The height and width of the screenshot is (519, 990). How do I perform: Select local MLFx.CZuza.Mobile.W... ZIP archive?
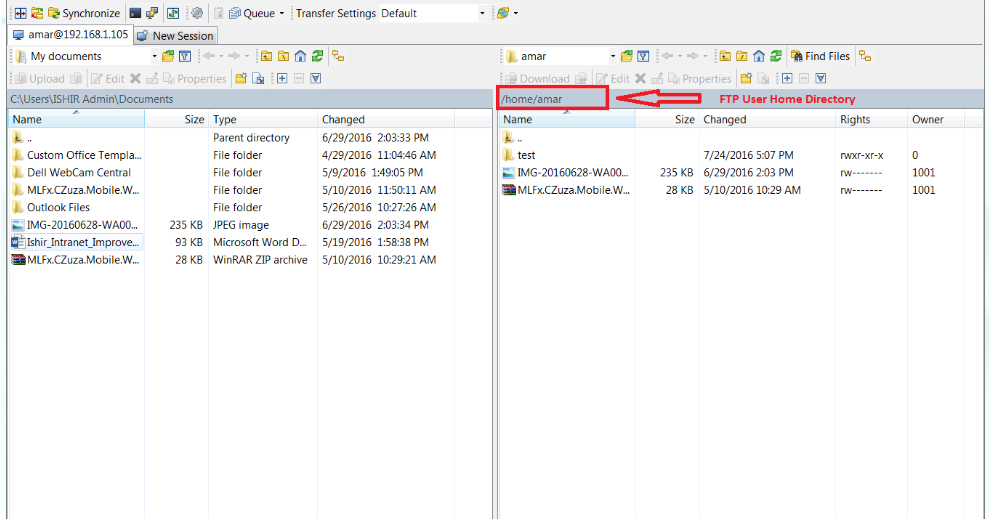point(76,260)
